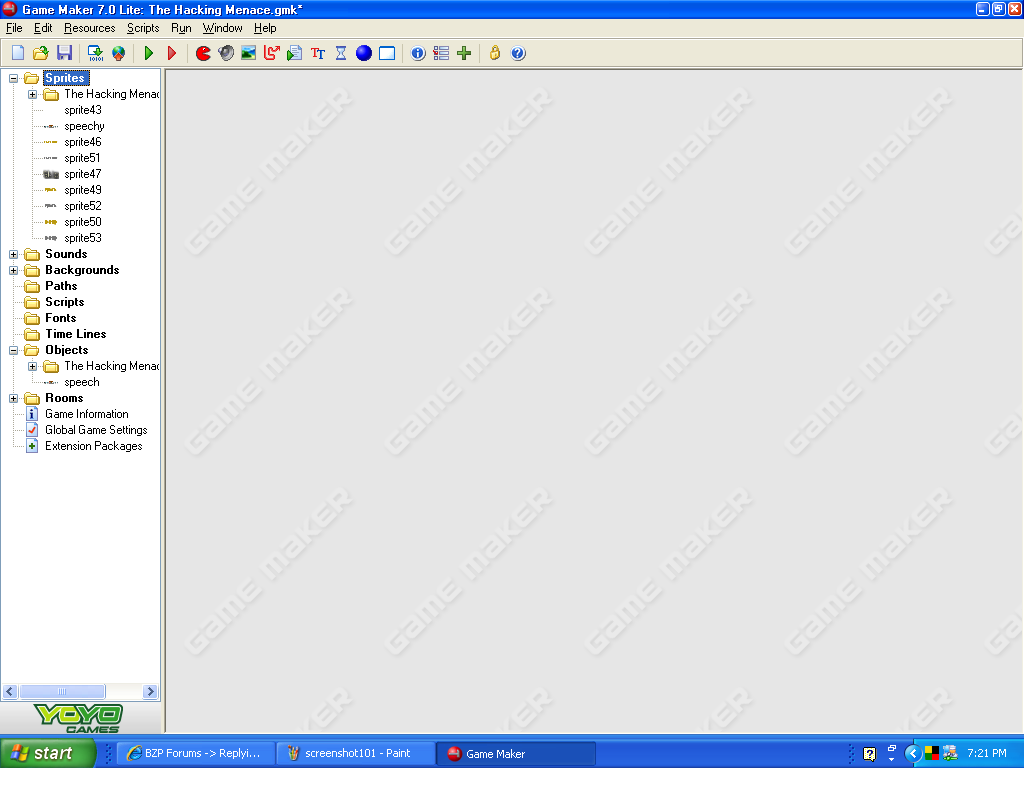The width and height of the screenshot is (1024, 795).
Task: Select sprite52 in the tree
Action: click(x=83, y=206)
